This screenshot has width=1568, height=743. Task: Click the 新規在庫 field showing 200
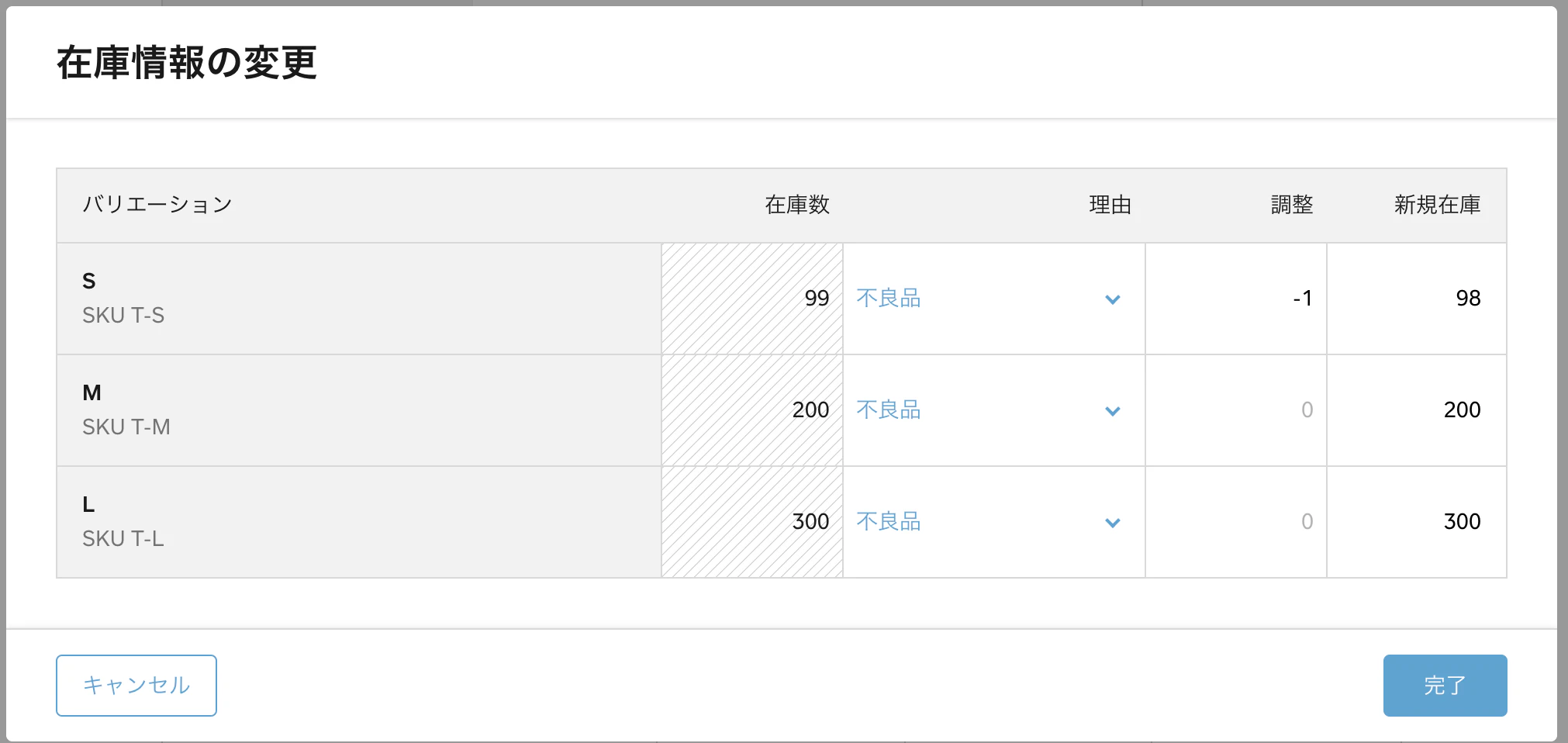1417,410
